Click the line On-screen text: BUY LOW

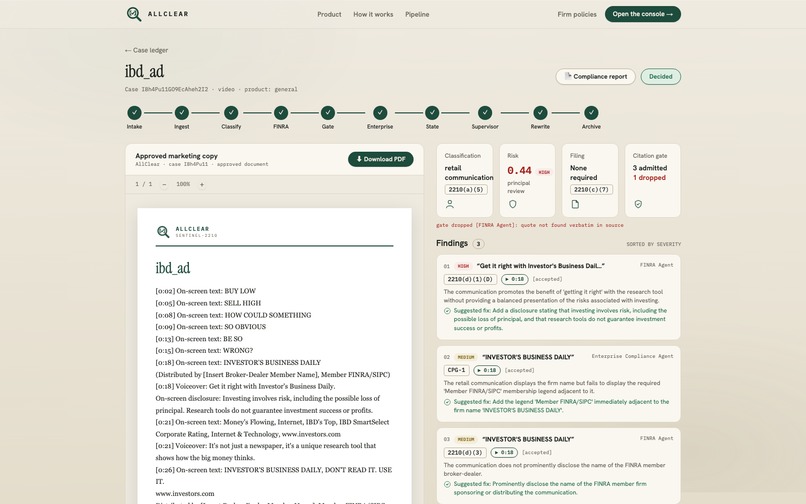point(206,291)
